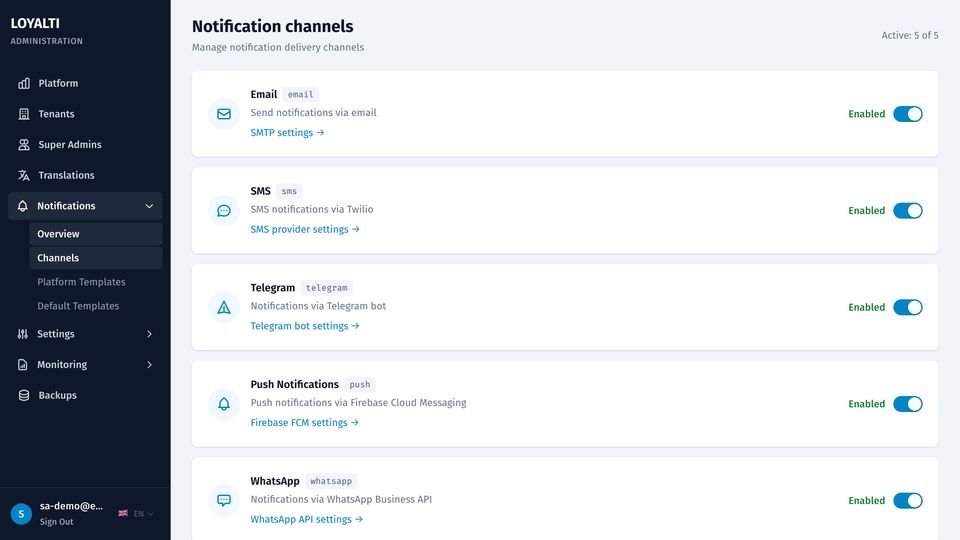Turn off the Telegram channel switch
The height and width of the screenshot is (540, 960).
(x=907, y=307)
